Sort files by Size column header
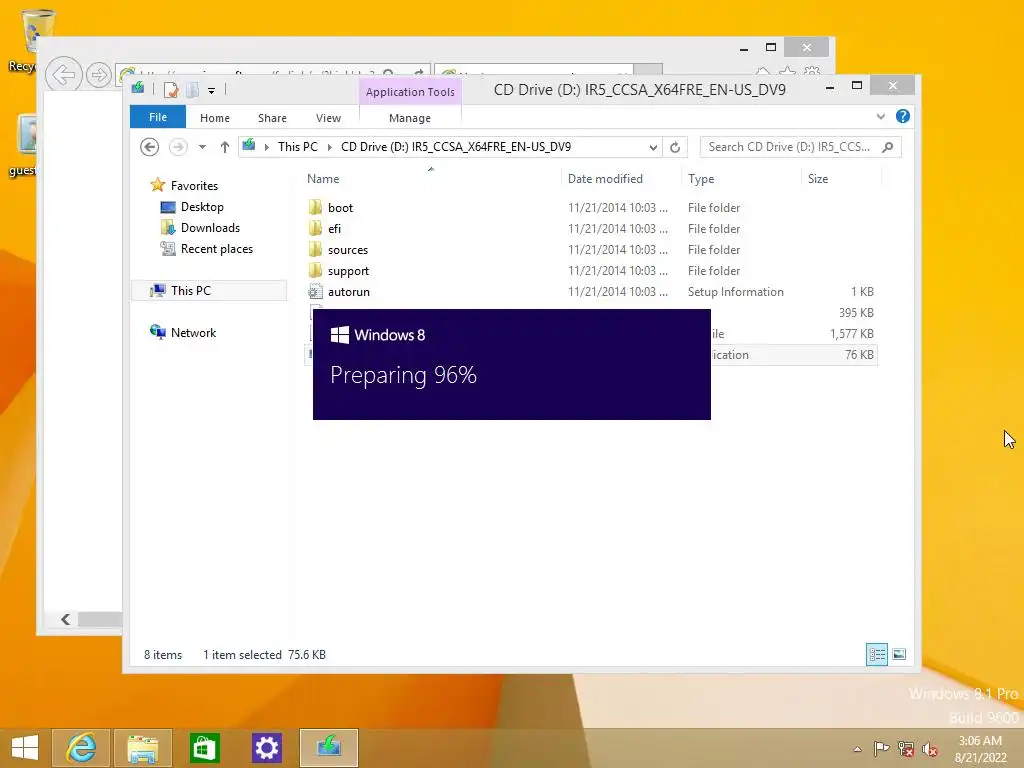1024x768 pixels. 818,179
